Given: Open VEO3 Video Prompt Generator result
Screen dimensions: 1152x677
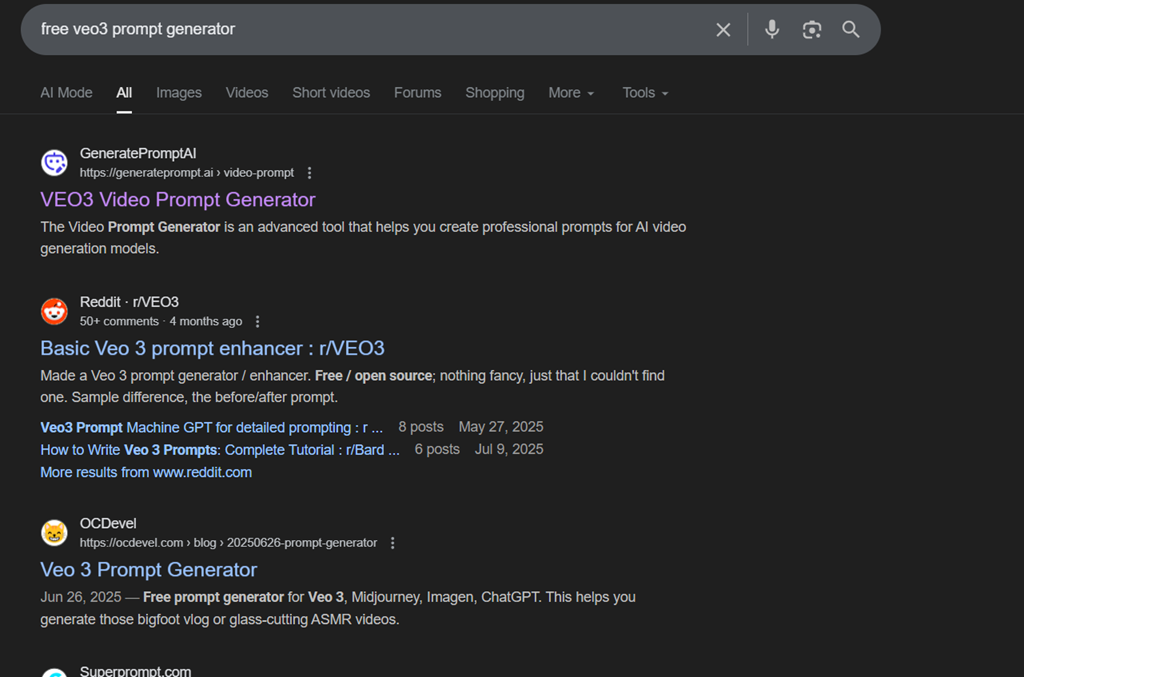Looking at the screenshot, I should 178,200.
